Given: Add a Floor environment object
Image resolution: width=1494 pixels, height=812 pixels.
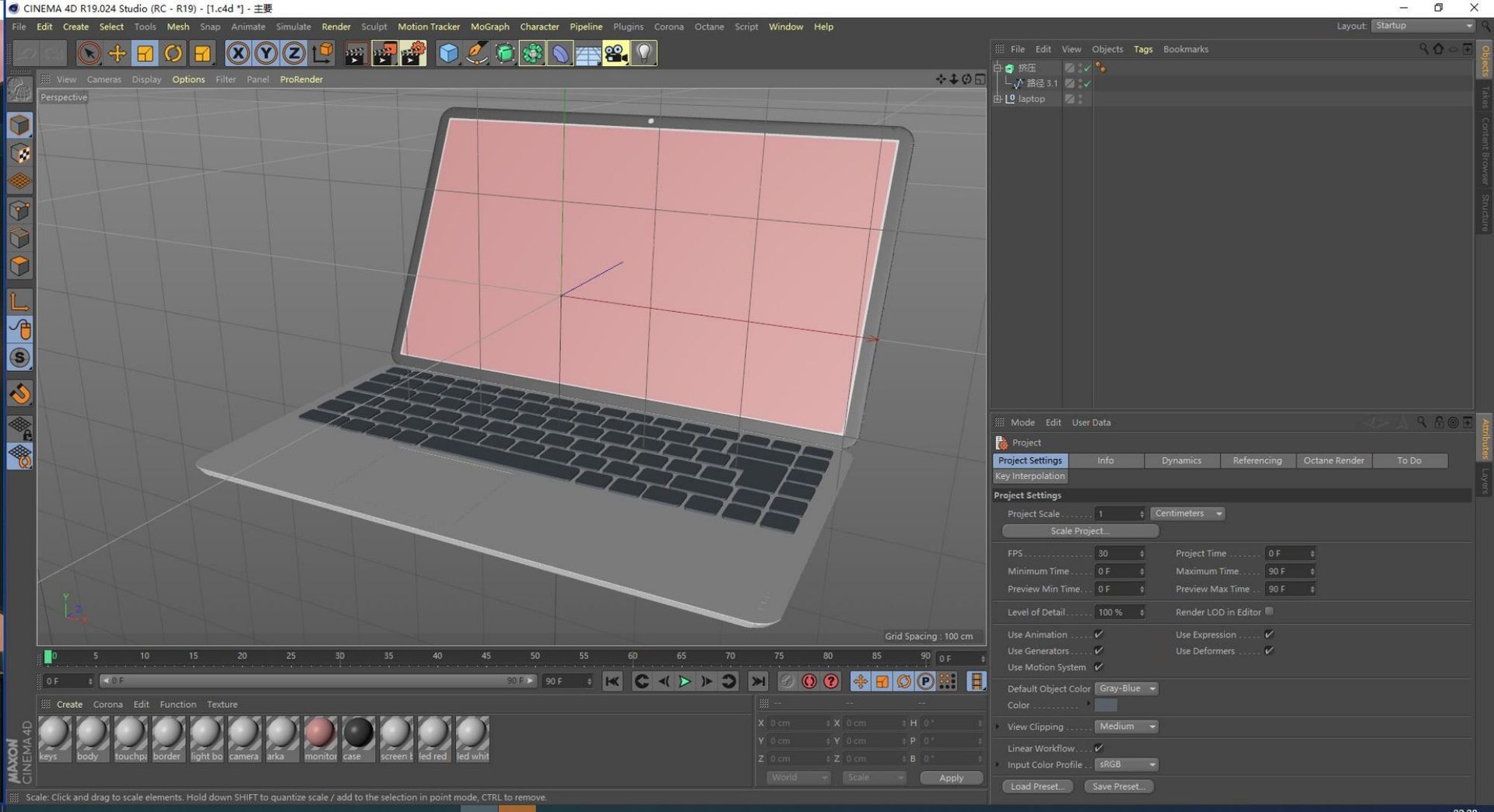Looking at the screenshot, I should coord(587,54).
